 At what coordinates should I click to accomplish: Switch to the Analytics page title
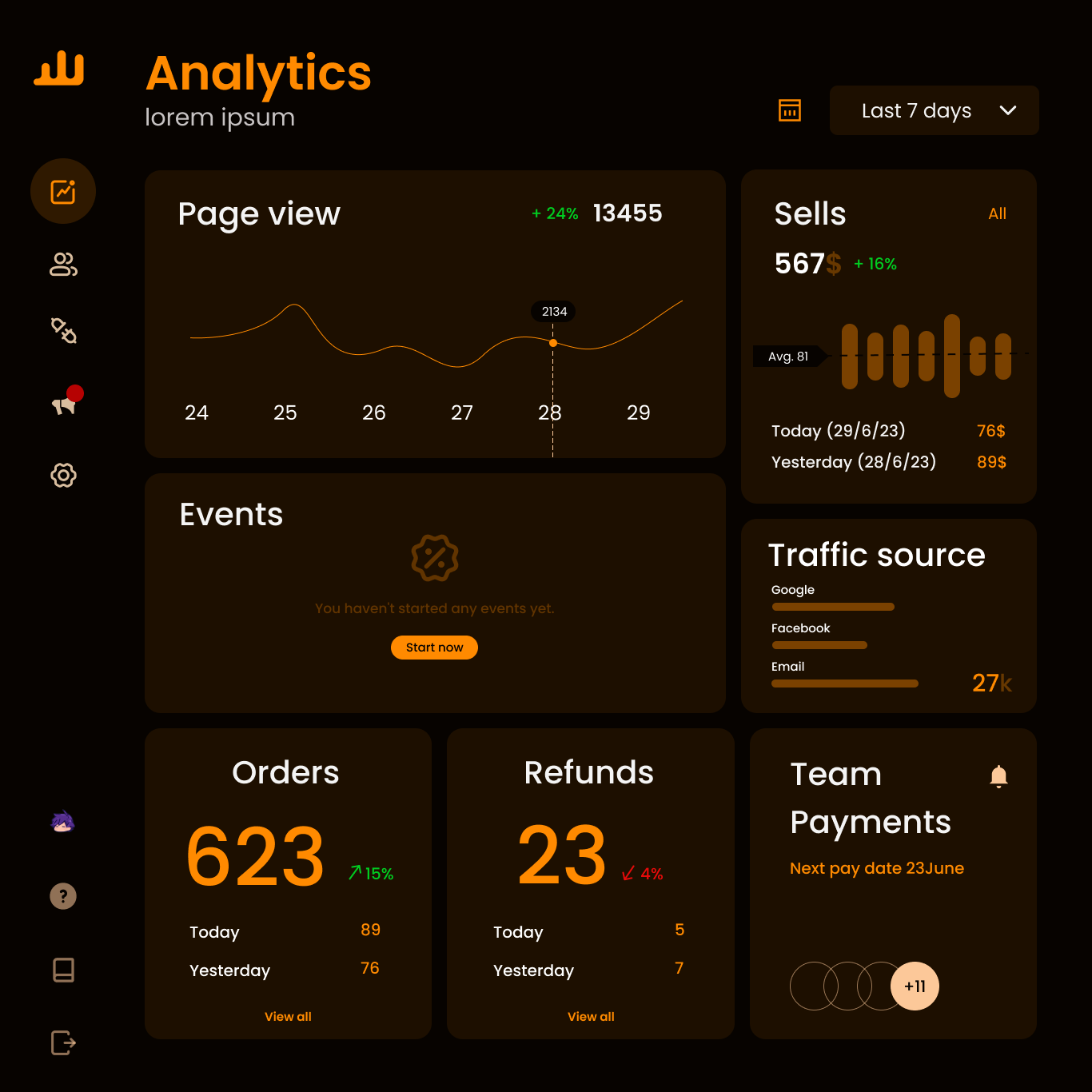tap(257, 73)
